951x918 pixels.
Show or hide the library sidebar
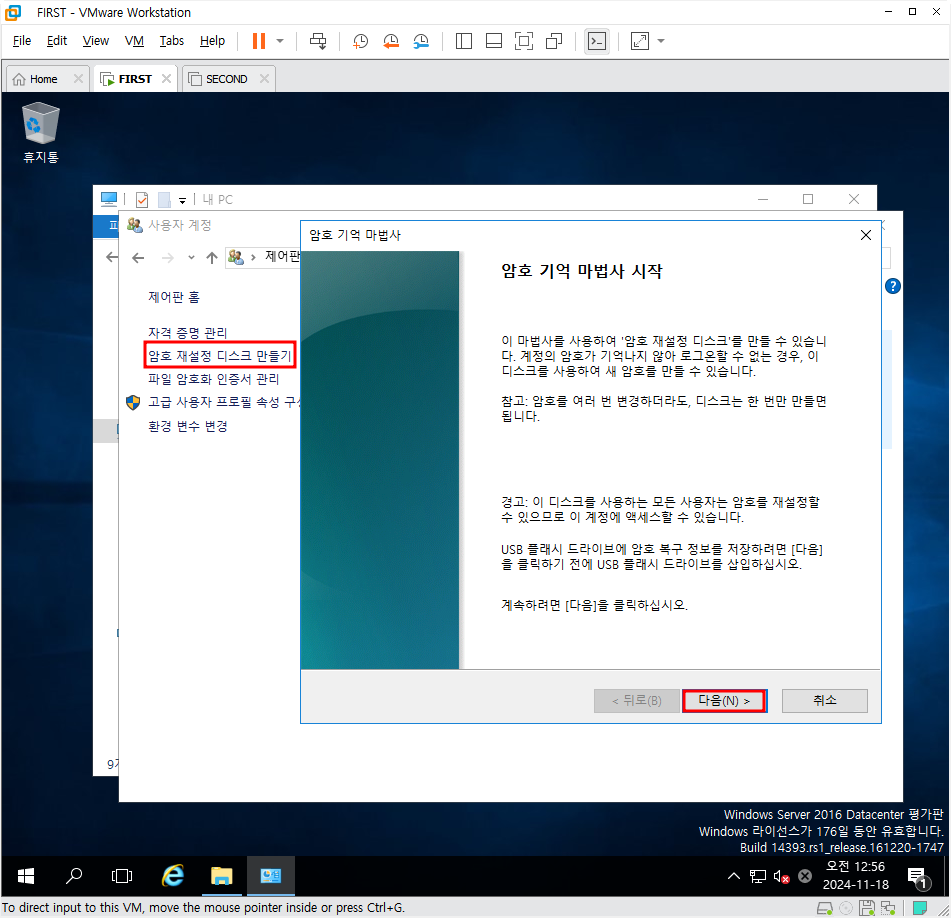coord(464,41)
